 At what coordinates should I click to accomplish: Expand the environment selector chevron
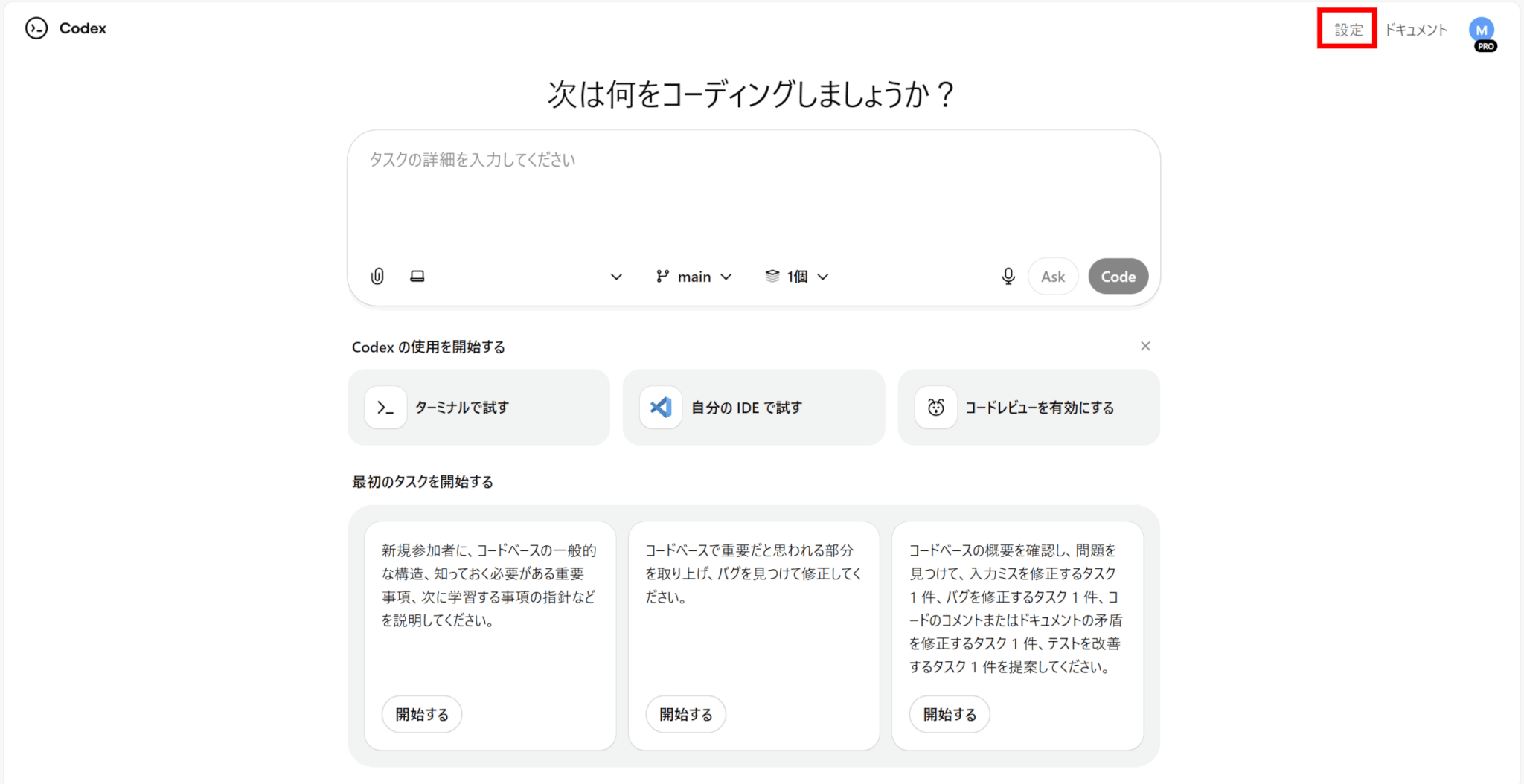point(616,277)
